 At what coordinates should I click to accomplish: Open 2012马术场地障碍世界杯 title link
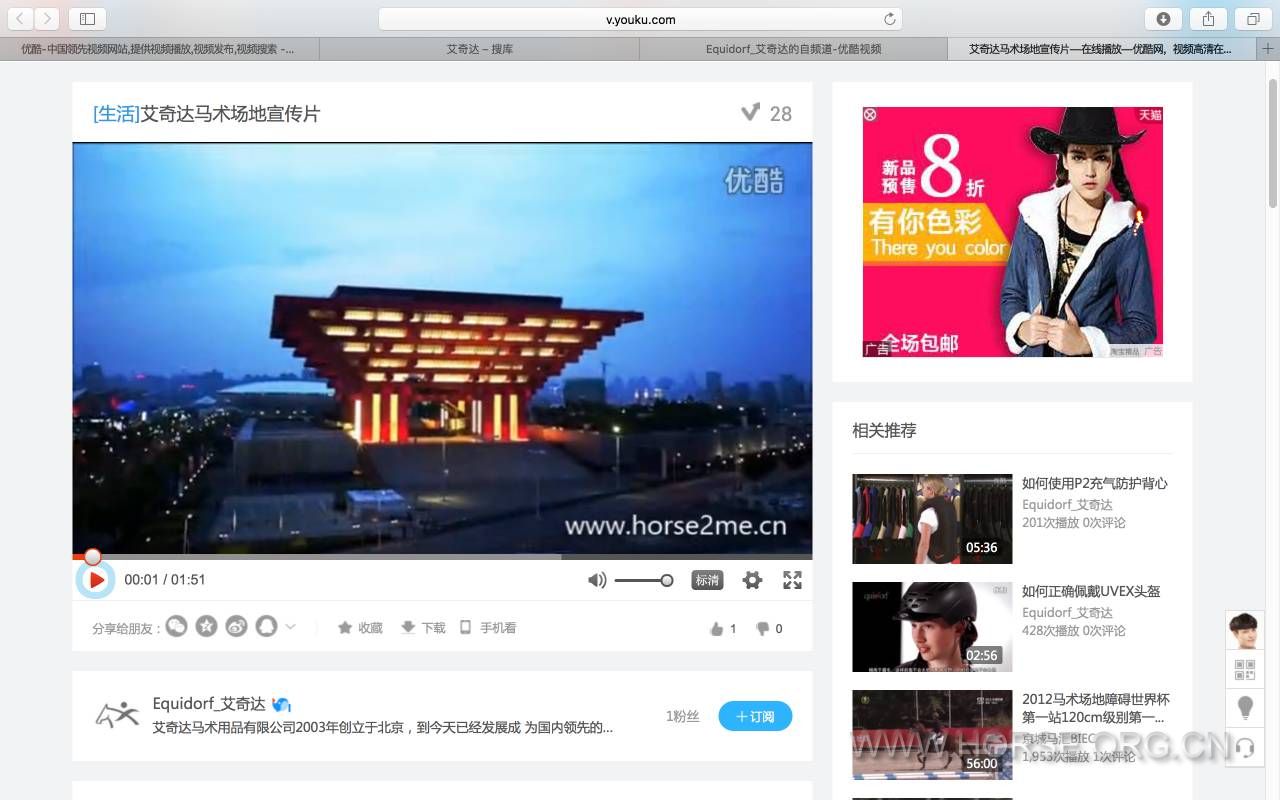coord(1096,708)
